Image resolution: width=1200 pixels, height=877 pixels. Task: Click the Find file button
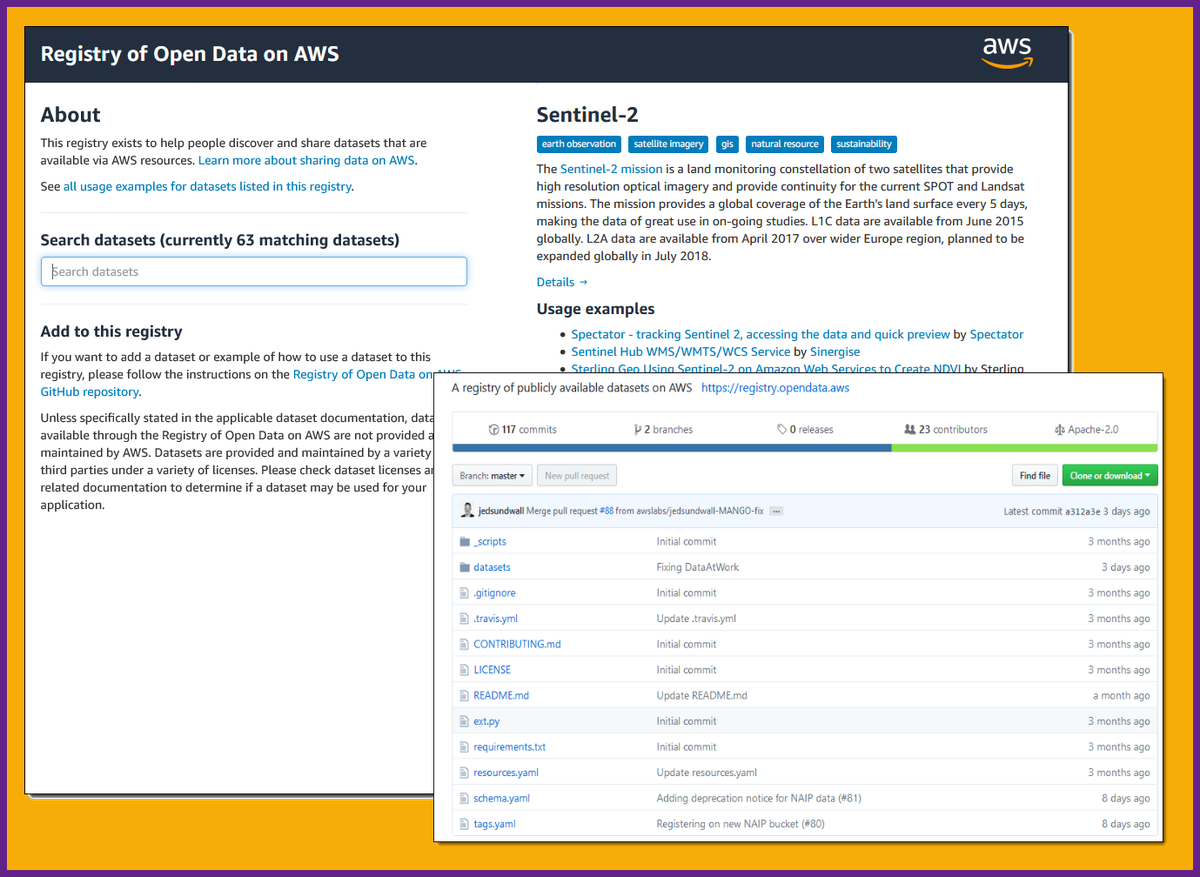(x=1035, y=476)
